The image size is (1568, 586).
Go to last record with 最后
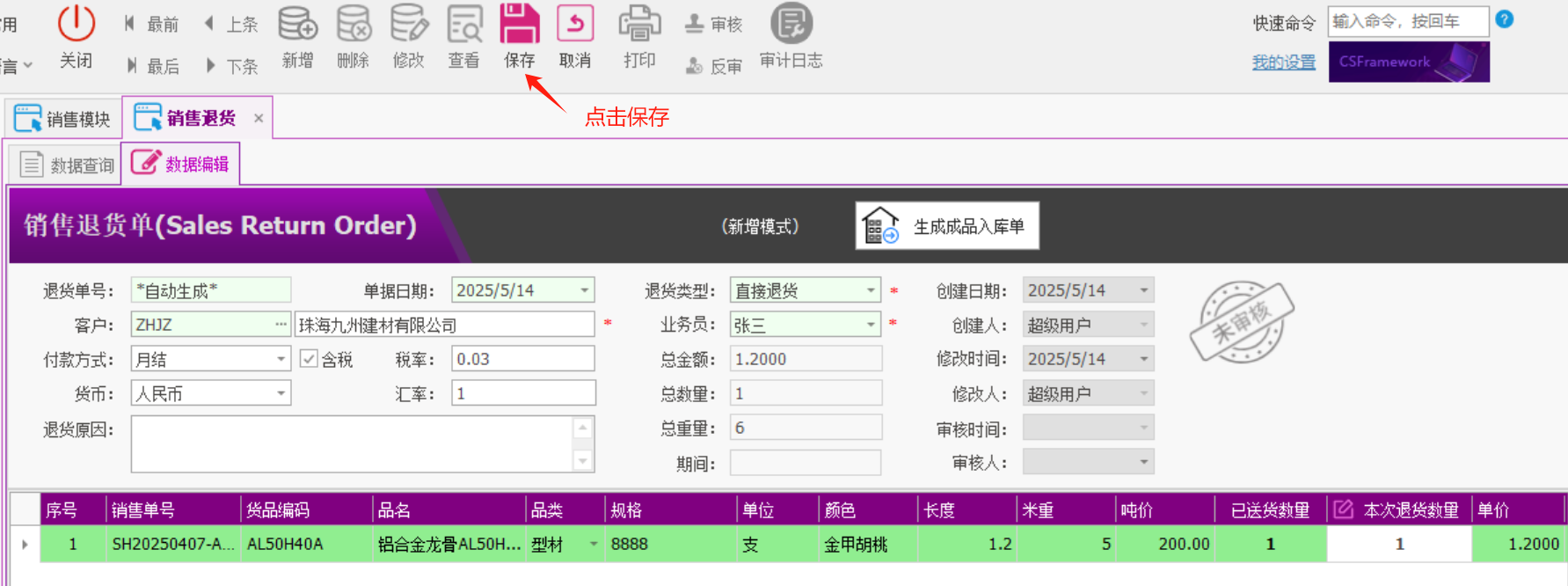pyautogui.click(x=151, y=66)
